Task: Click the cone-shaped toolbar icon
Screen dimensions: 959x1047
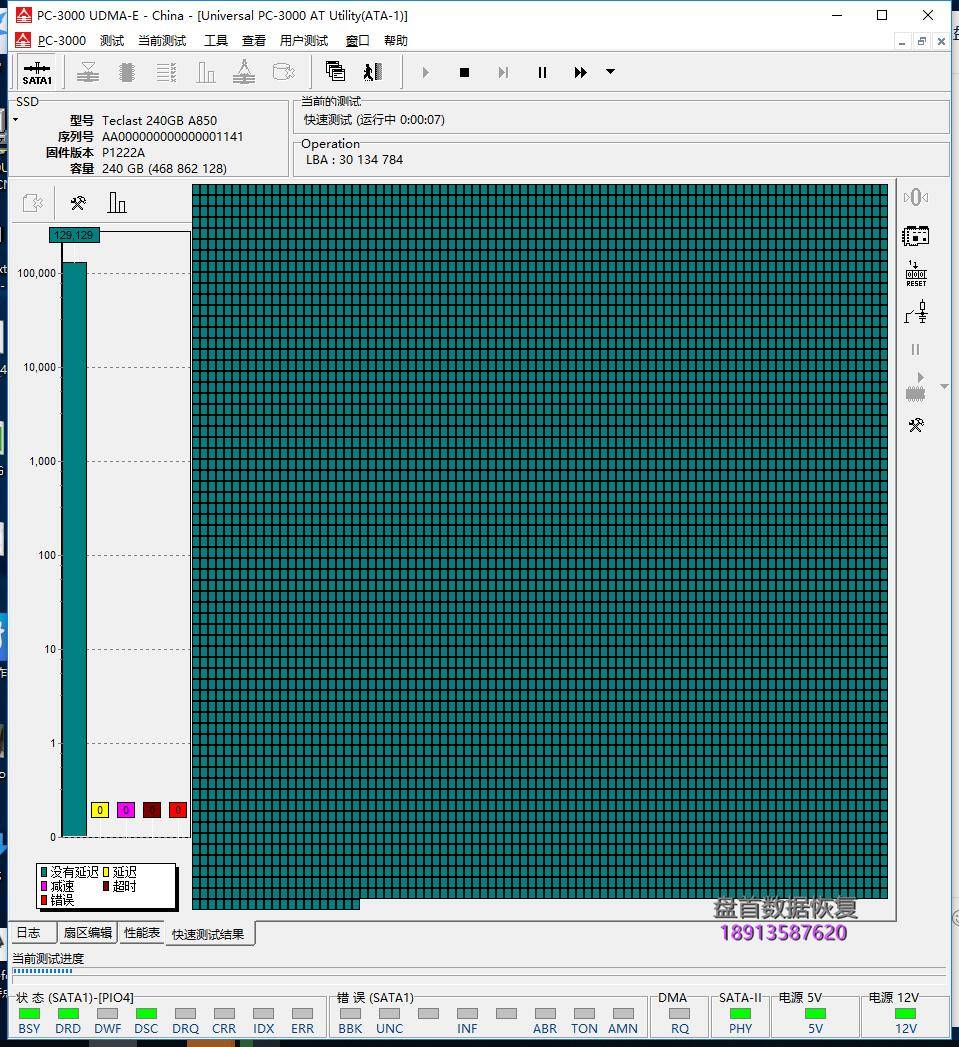Action: tap(244, 71)
